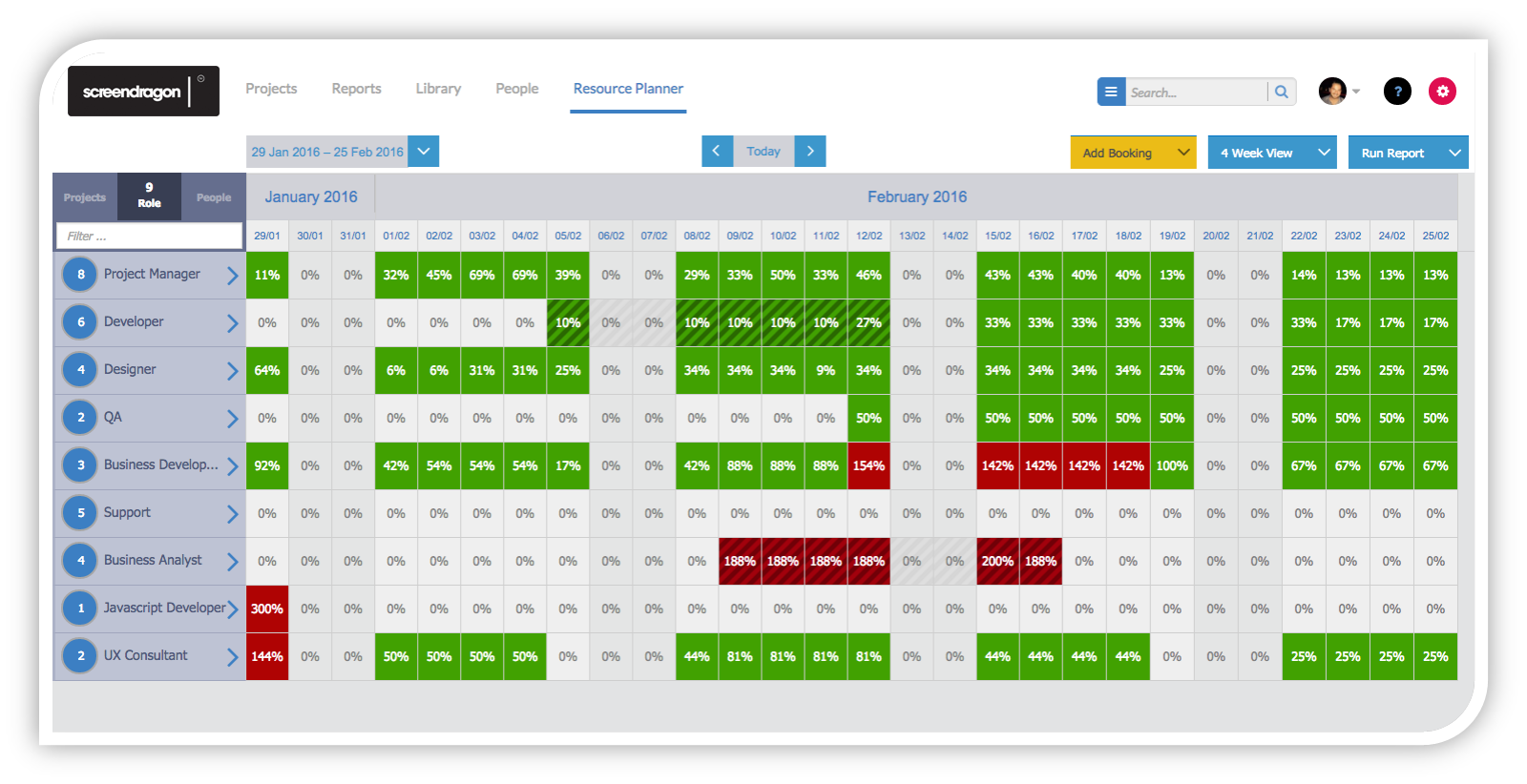Click the Add Booking button label
Screen dimensions: 1527x784
[x=1118, y=153]
